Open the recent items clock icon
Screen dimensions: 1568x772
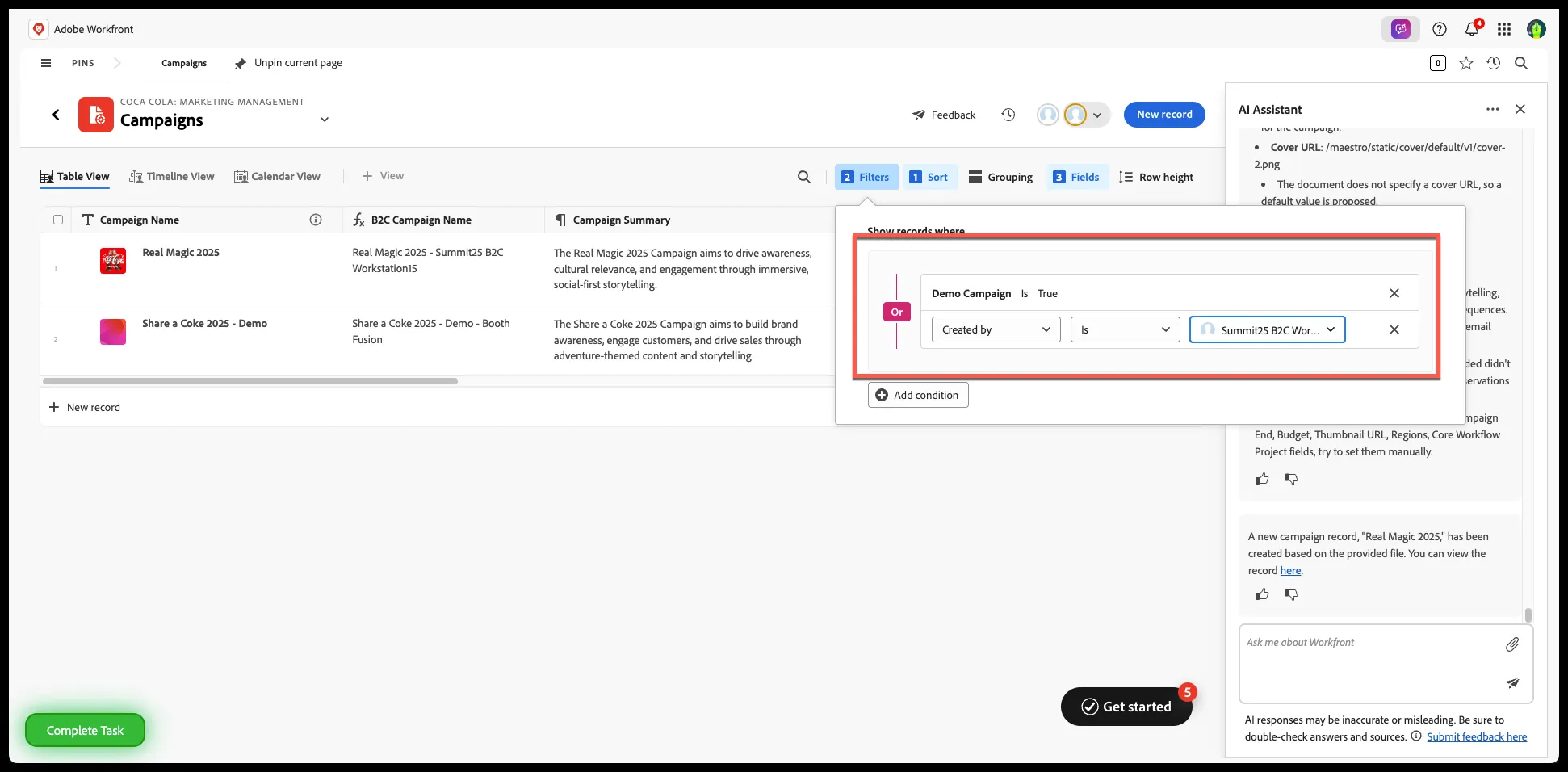click(x=1494, y=63)
